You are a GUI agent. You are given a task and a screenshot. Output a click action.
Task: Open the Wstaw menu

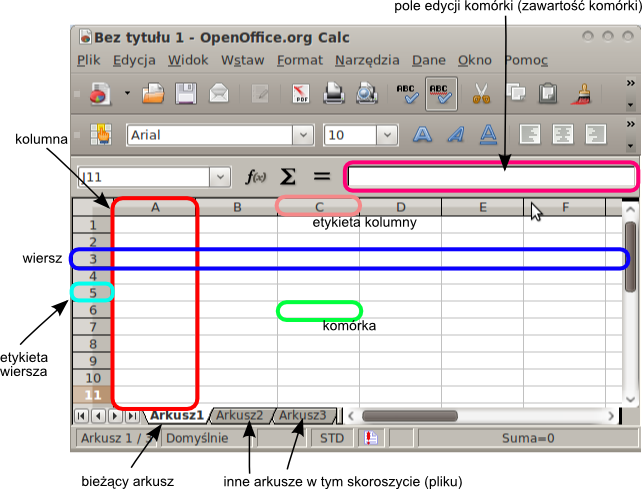pos(242,60)
